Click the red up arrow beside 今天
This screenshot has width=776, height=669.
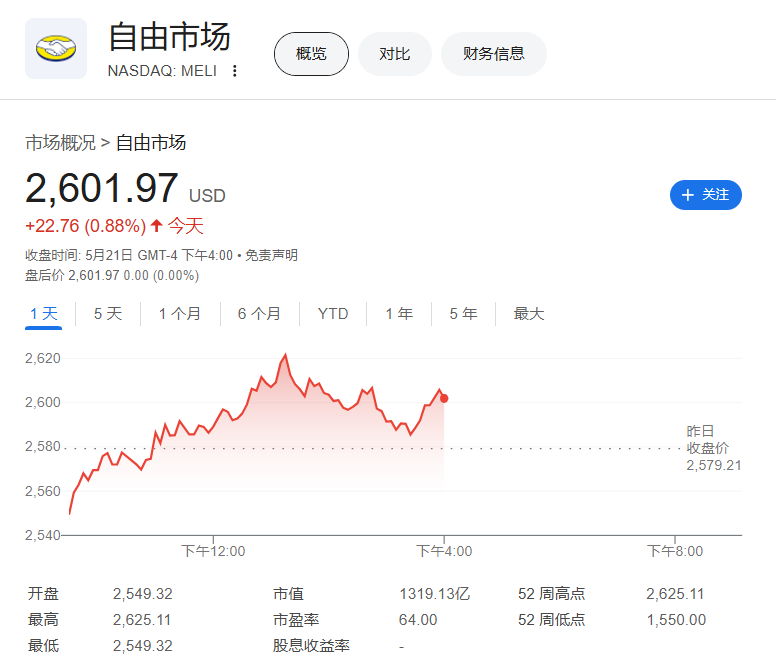pyautogui.click(x=157, y=226)
